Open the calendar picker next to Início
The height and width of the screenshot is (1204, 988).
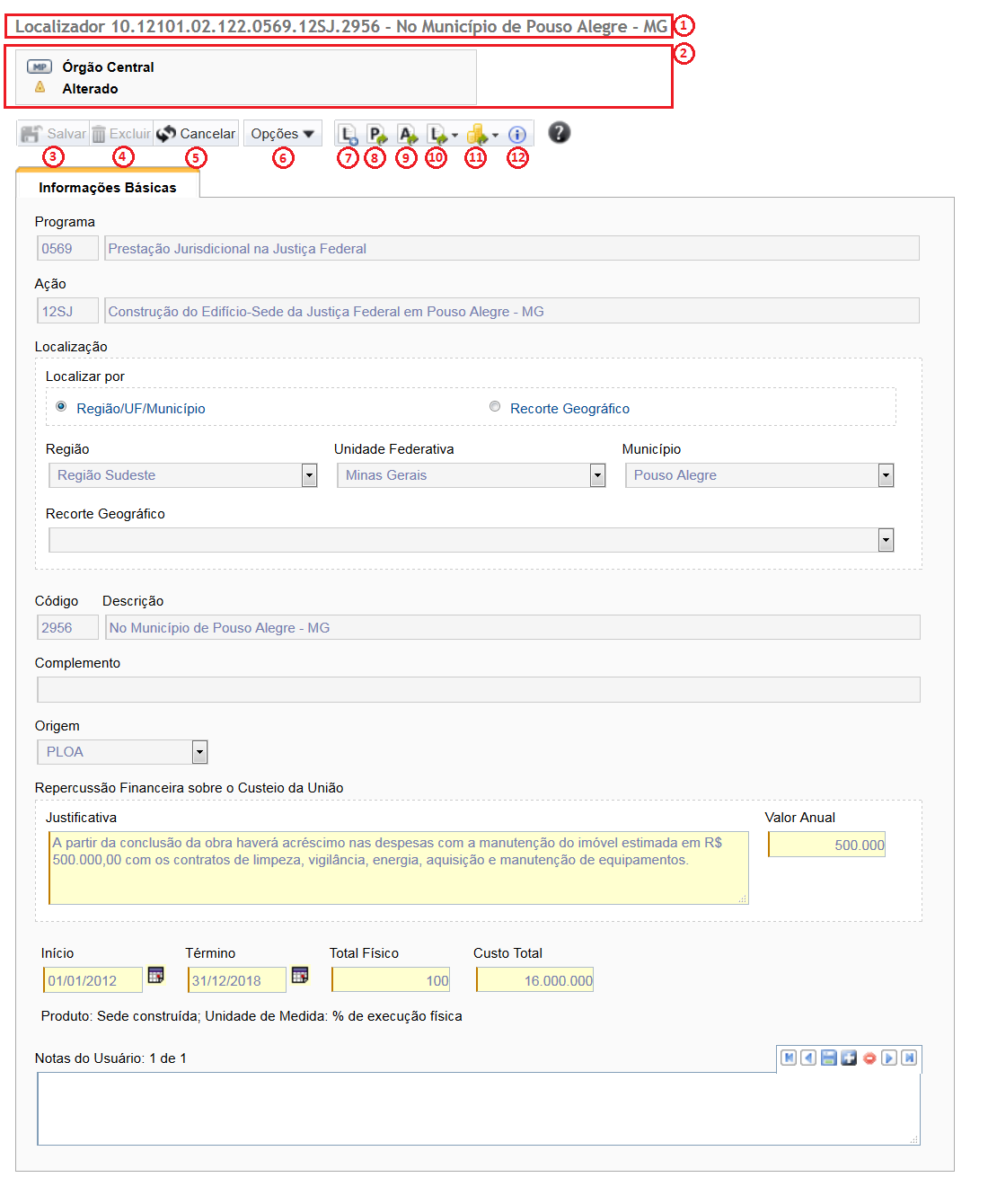pos(156,976)
